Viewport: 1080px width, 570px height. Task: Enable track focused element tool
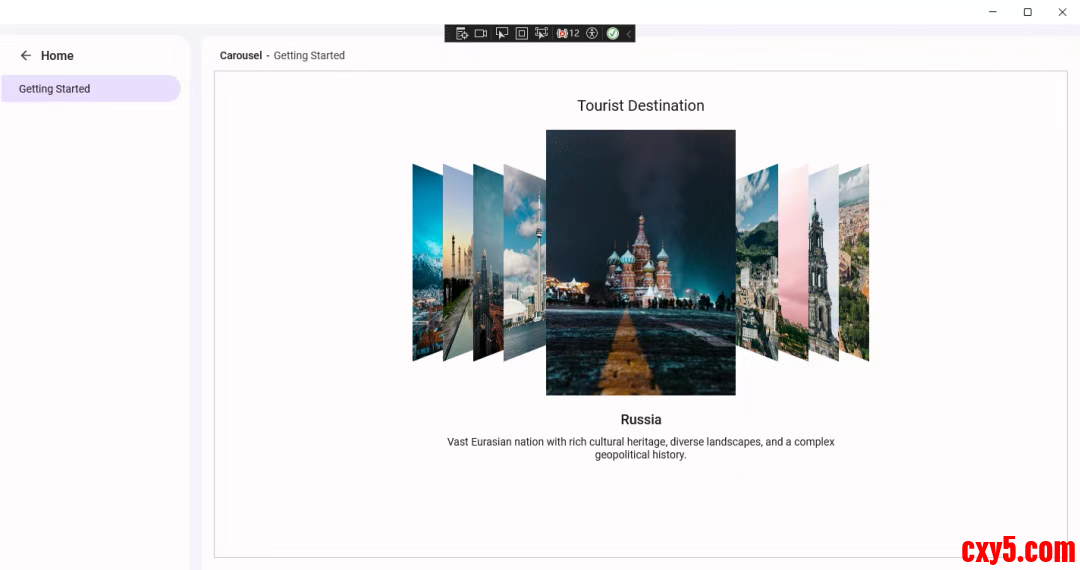tap(541, 33)
